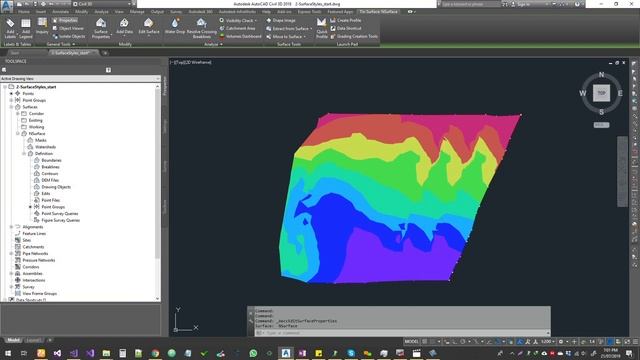Open Grading Creation Tools

353,36
